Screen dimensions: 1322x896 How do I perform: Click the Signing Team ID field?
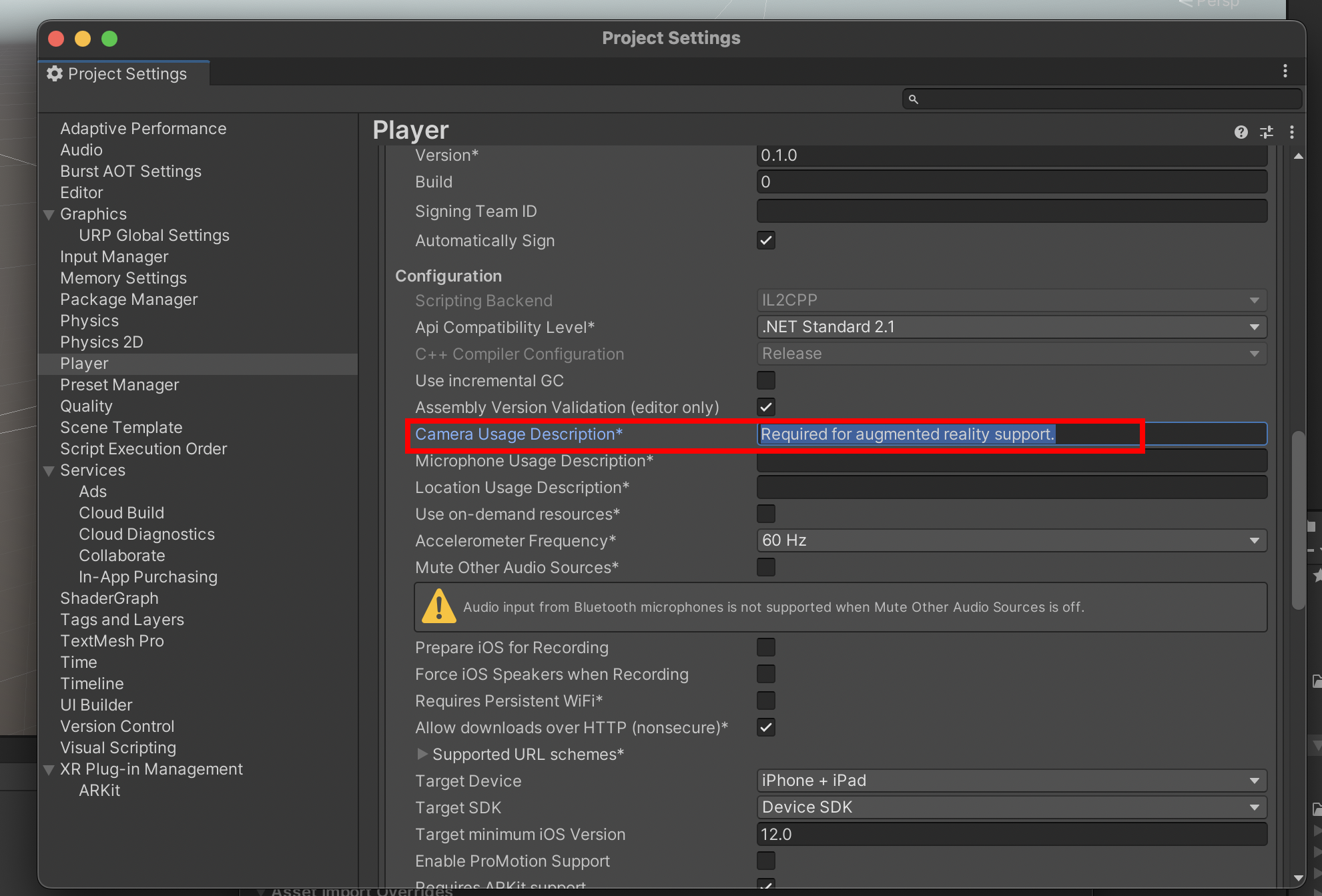(x=1011, y=211)
